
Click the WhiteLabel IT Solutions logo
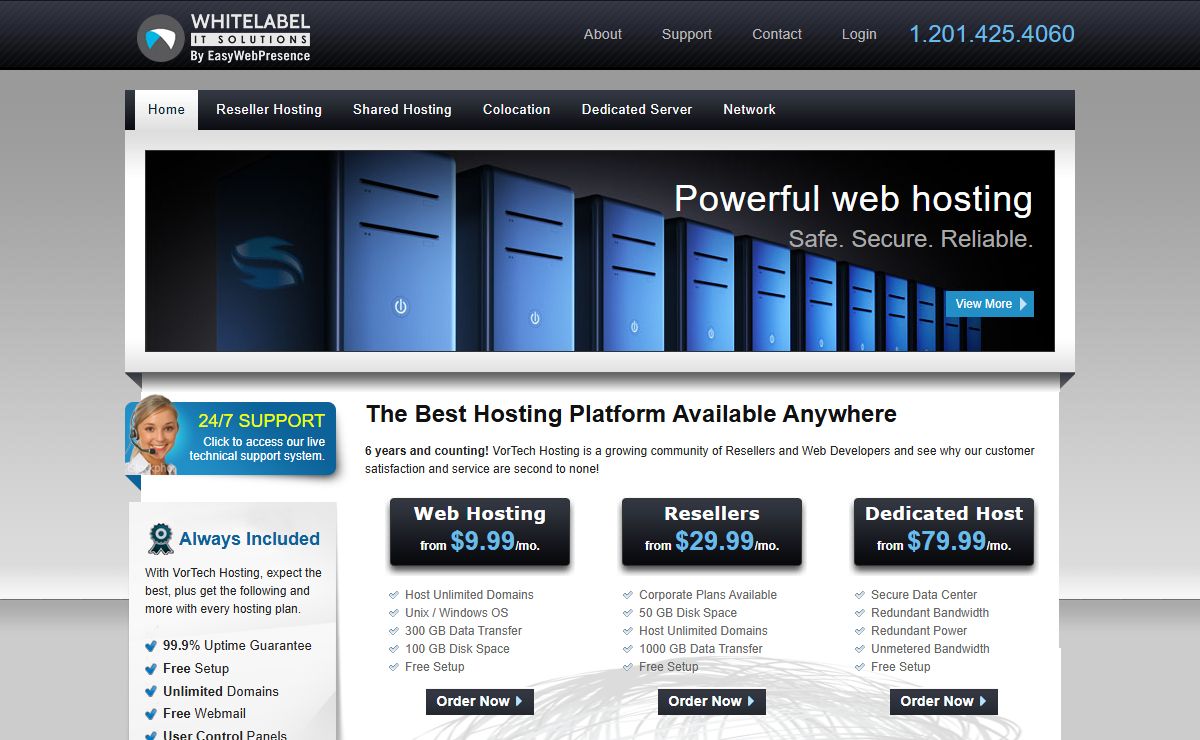pyautogui.click(x=224, y=38)
